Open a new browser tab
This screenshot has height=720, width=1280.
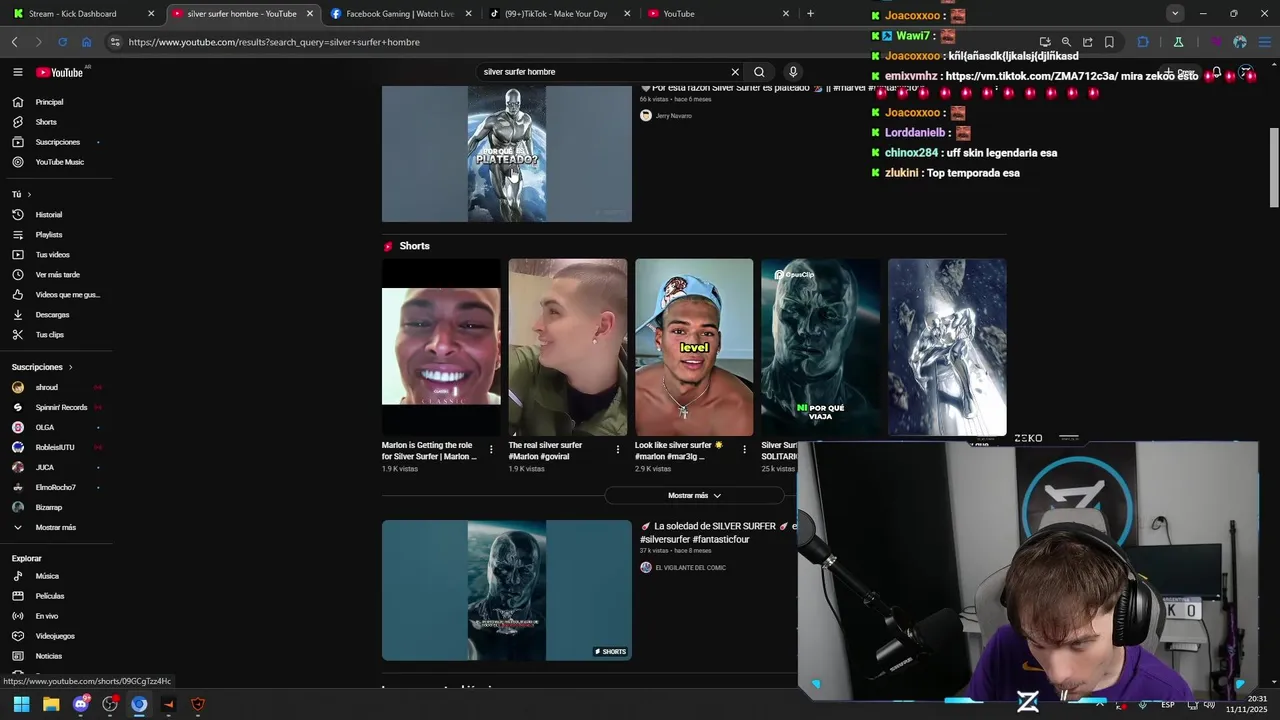[810, 14]
